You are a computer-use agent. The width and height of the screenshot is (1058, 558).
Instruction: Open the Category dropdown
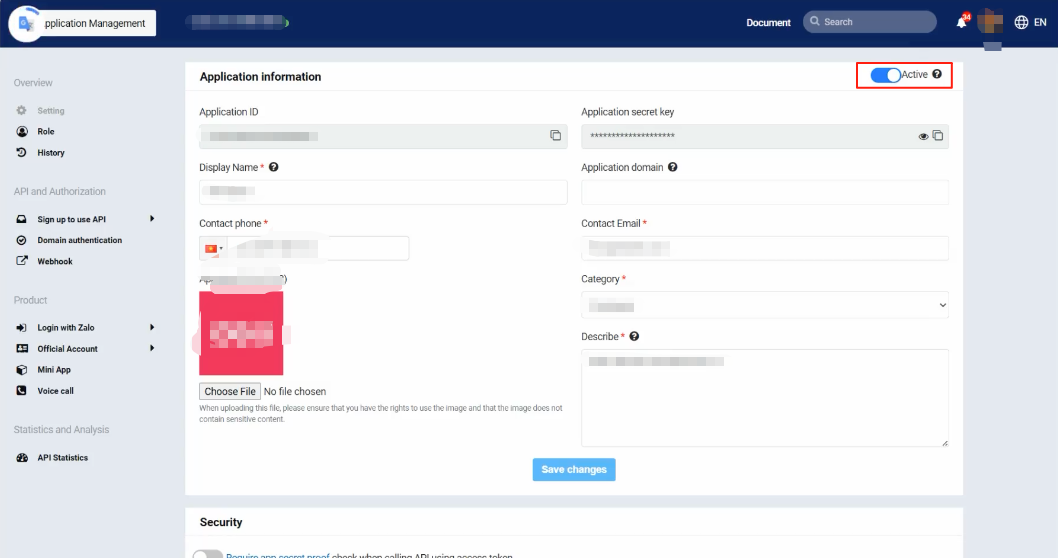(x=764, y=305)
